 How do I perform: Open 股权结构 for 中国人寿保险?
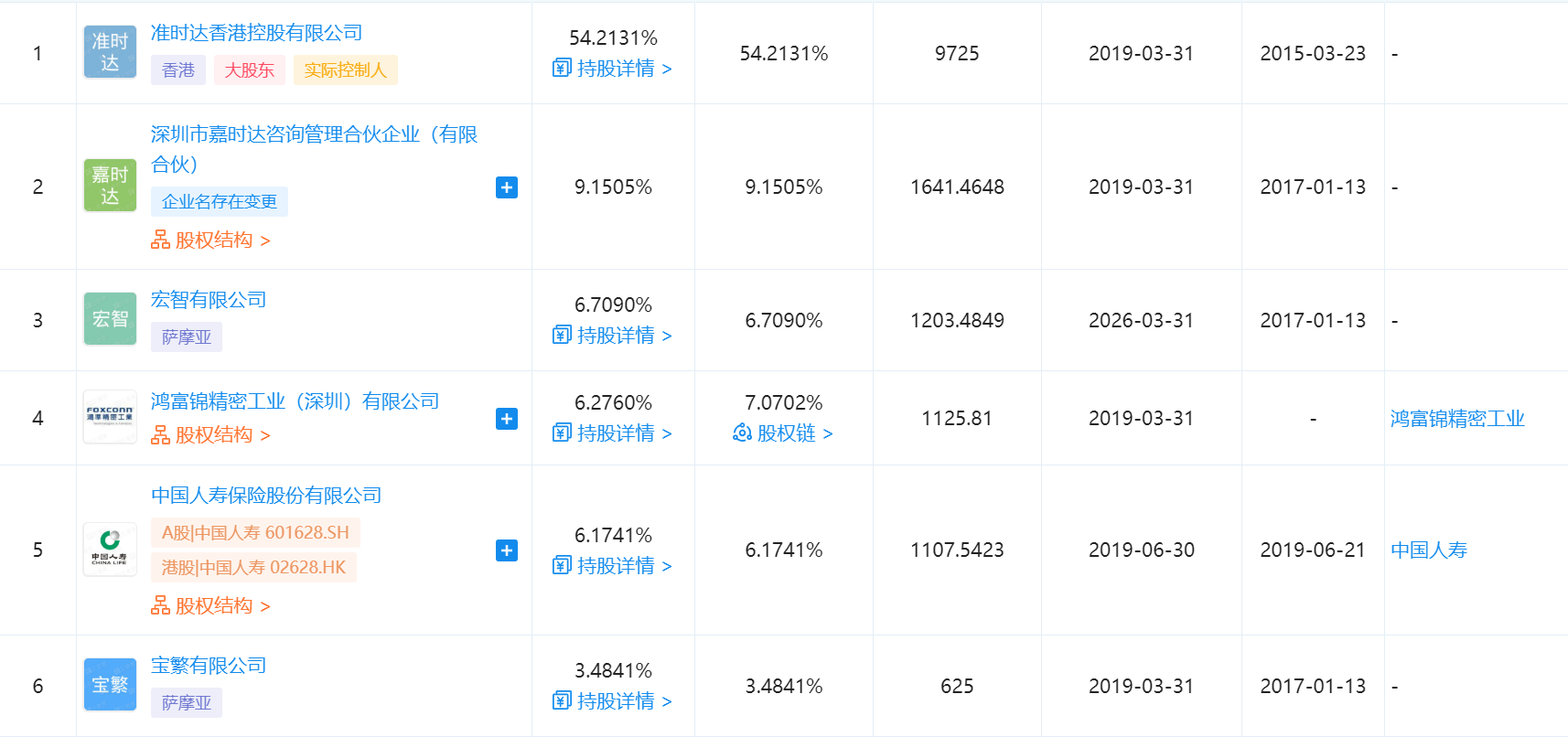pyautogui.click(x=211, y=606)
